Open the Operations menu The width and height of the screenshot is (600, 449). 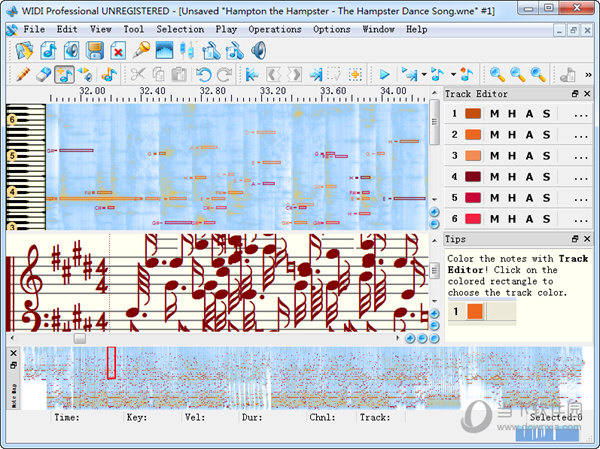[x=275, y=29]
